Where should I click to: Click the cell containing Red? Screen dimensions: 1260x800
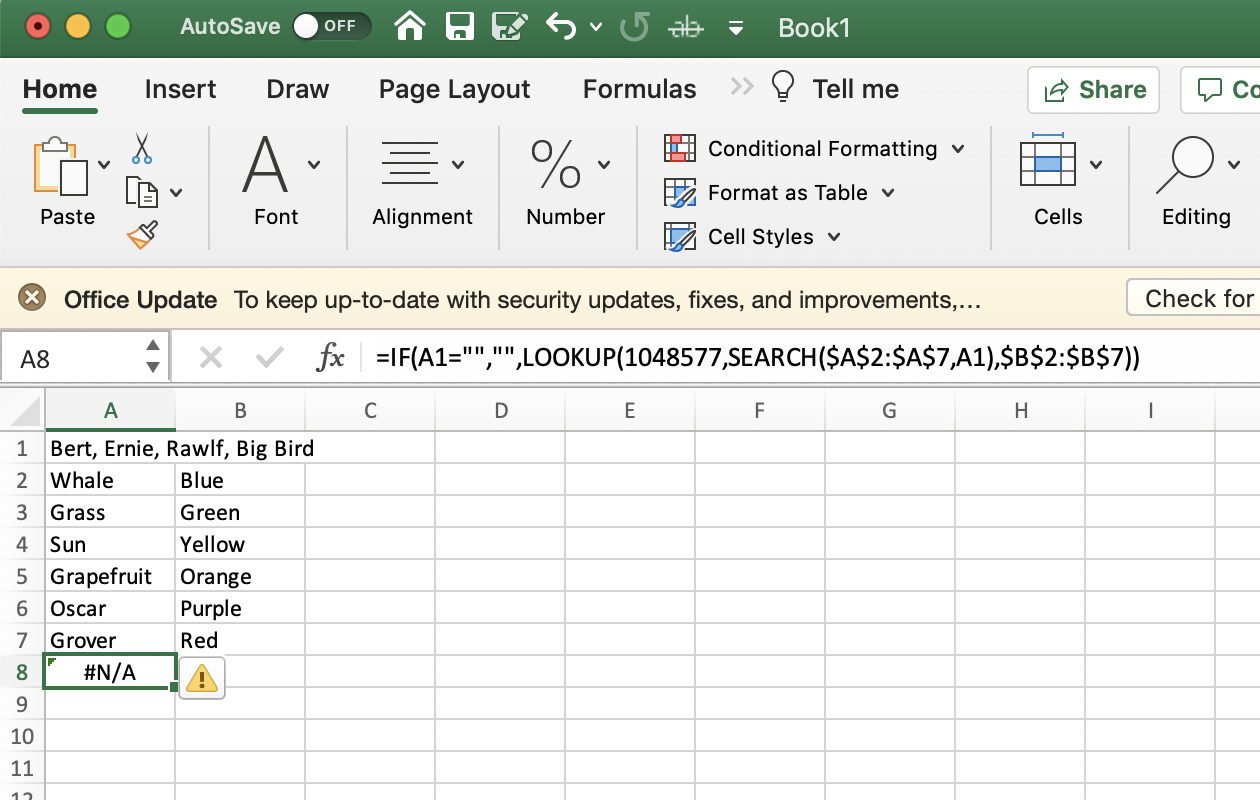(x=240, y=640)
